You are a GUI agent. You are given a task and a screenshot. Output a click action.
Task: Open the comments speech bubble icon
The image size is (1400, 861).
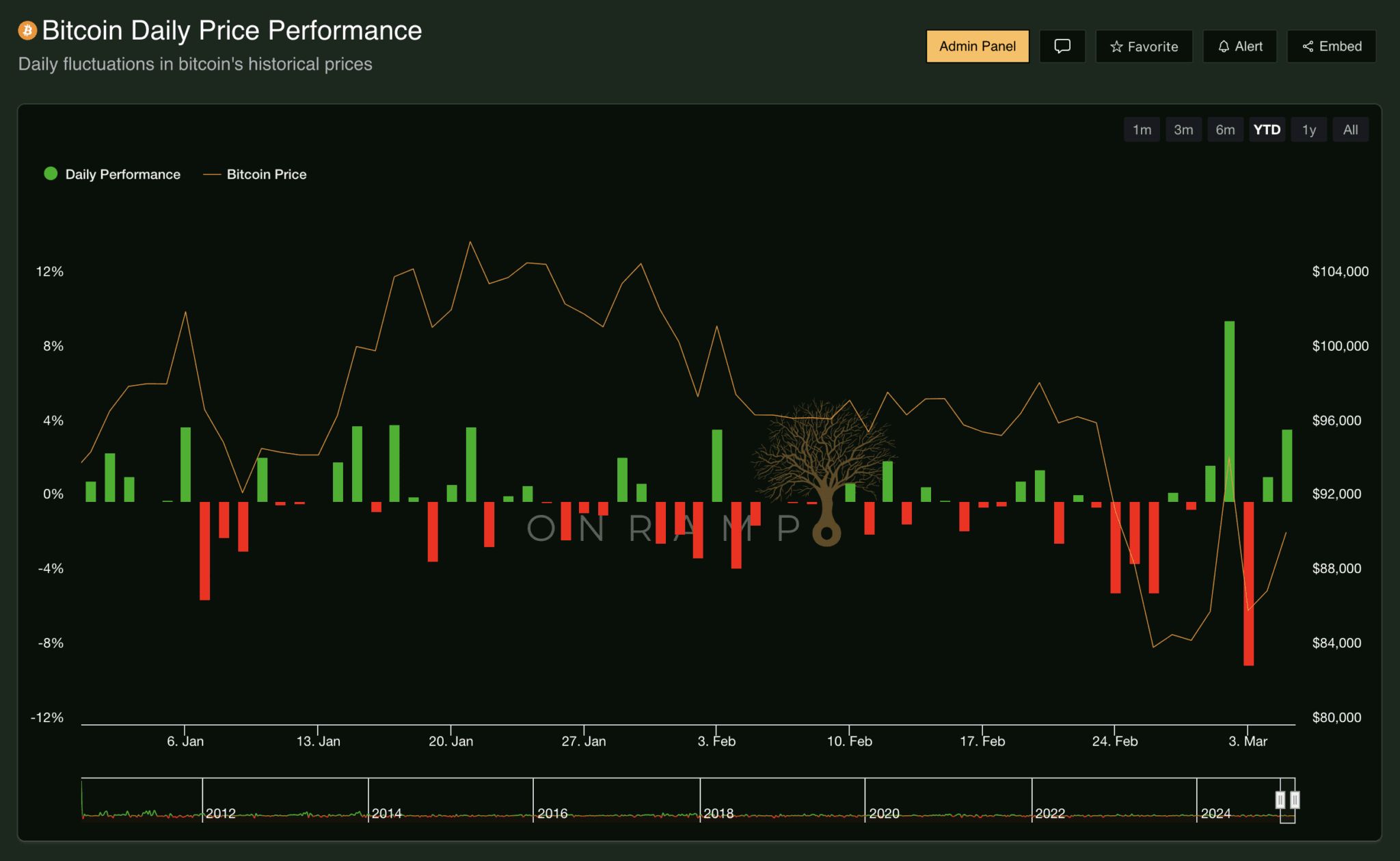[x=1062, y=47]
